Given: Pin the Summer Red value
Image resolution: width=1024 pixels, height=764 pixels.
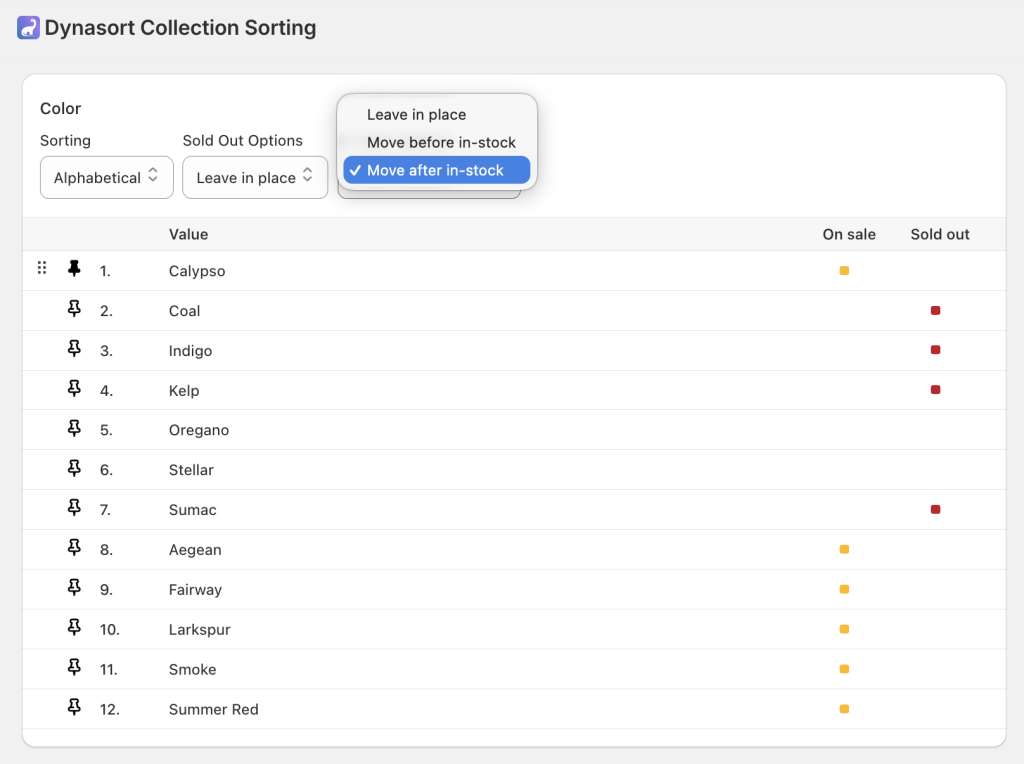Looking at the screenshot, I should pos(74,707).
